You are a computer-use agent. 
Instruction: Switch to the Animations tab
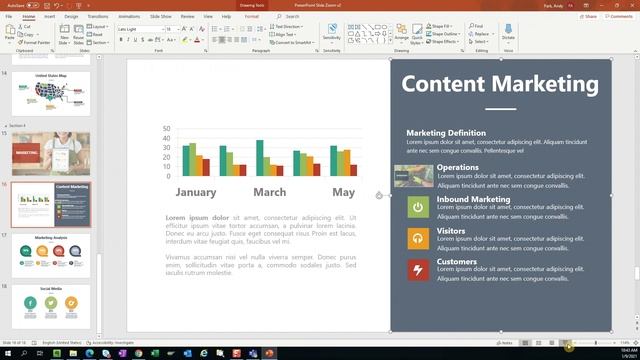[x=129, y=16]
